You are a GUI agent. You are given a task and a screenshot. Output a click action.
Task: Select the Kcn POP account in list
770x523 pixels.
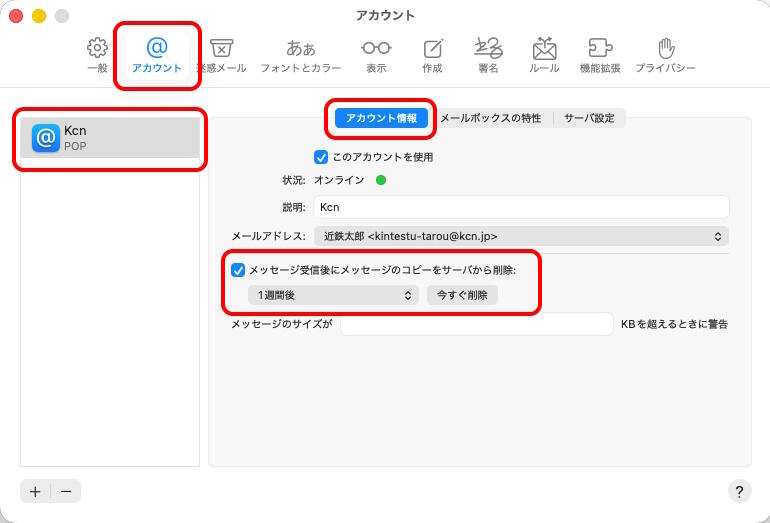click(x=110, y=138)
